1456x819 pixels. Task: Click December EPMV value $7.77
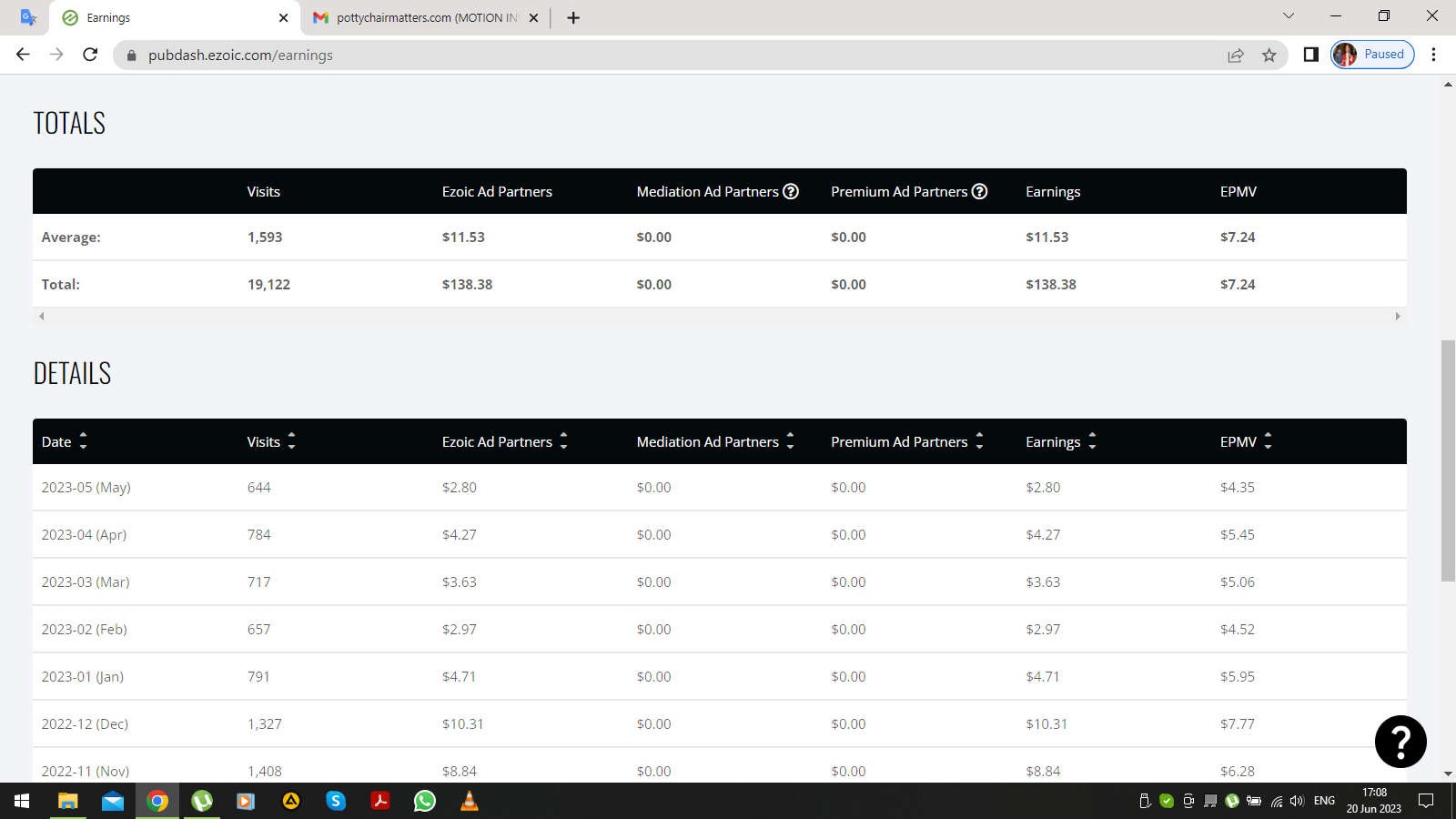(x=1238, y=724)
